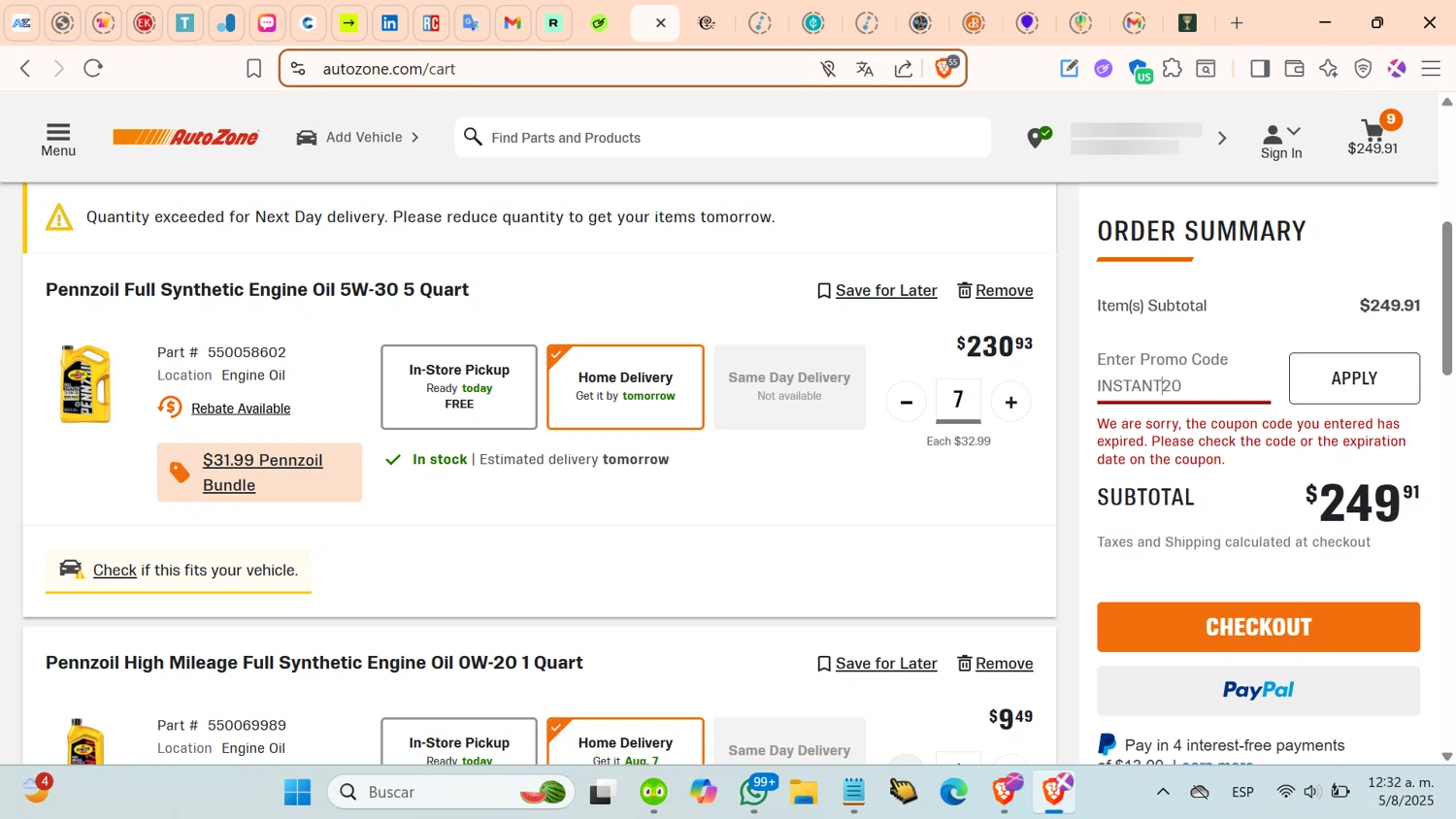Open the Brave Wallet icon

(x=1294, y=68)
